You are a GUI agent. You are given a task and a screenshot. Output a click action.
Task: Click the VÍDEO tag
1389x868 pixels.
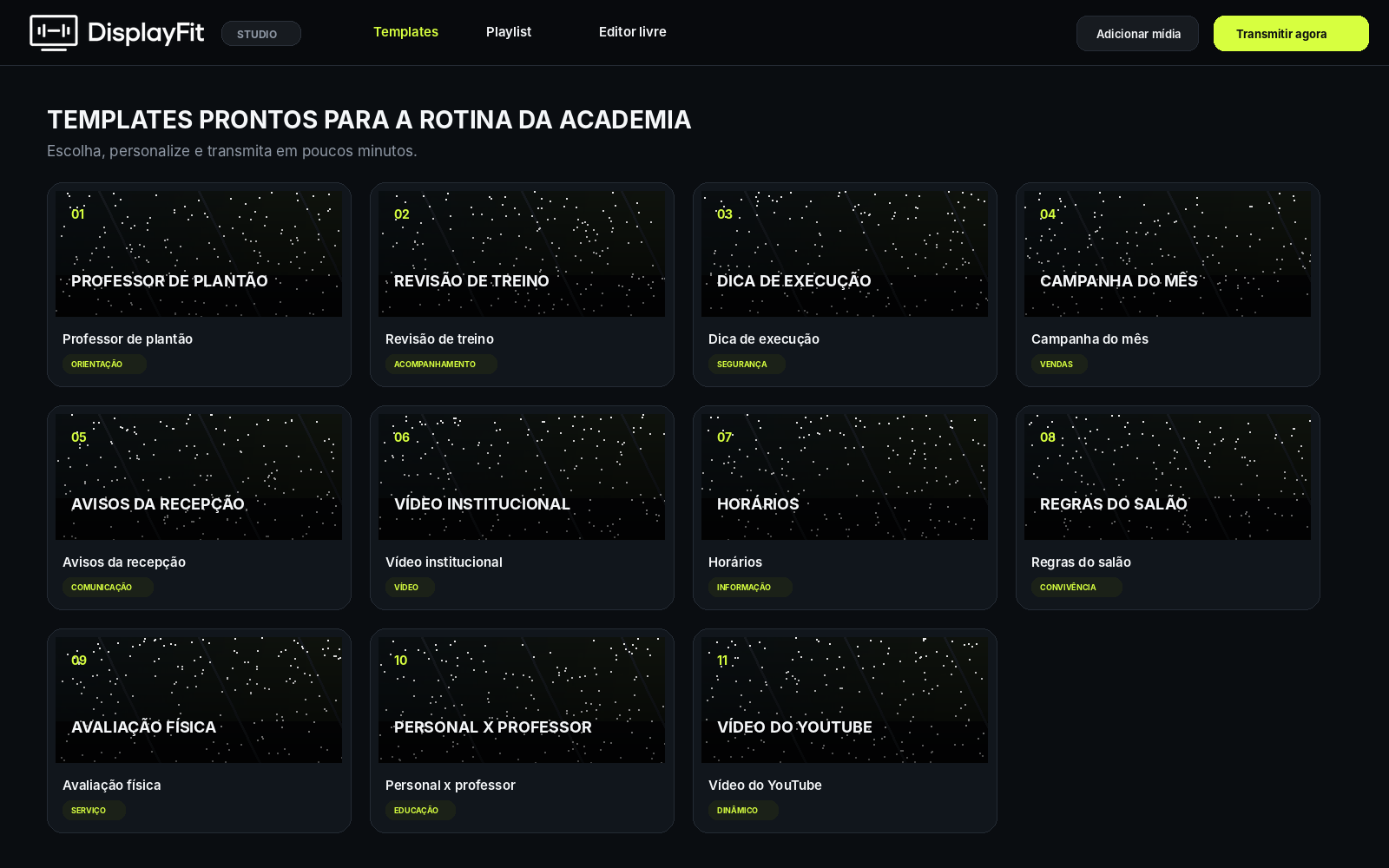coord(410,588)
